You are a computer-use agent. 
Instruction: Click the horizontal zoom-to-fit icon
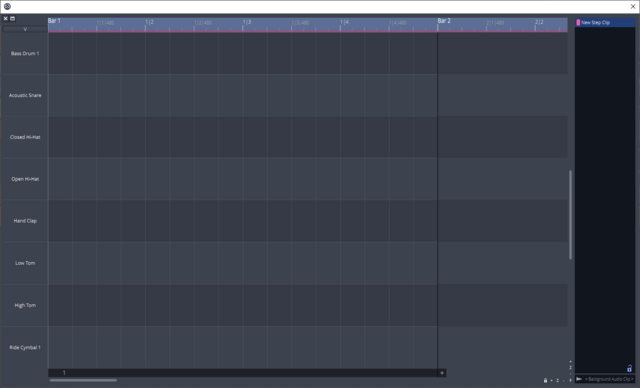pyautogui.click(x=558, y=380)
